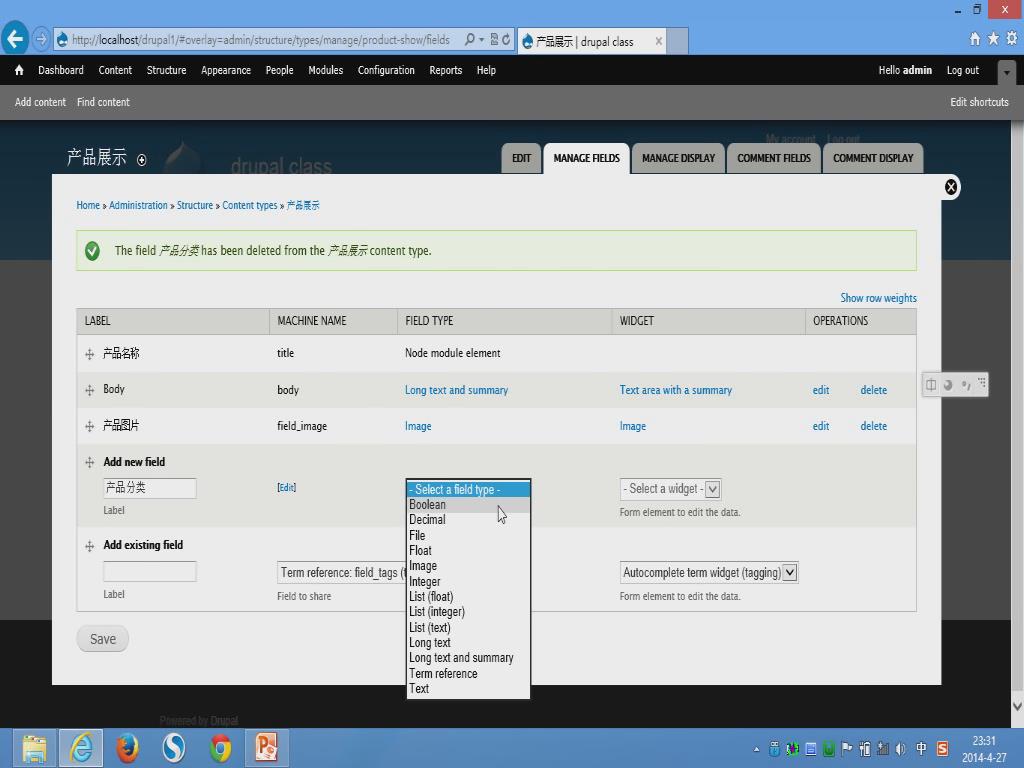Click Edit shortcuts link

[x=979, y=102]
